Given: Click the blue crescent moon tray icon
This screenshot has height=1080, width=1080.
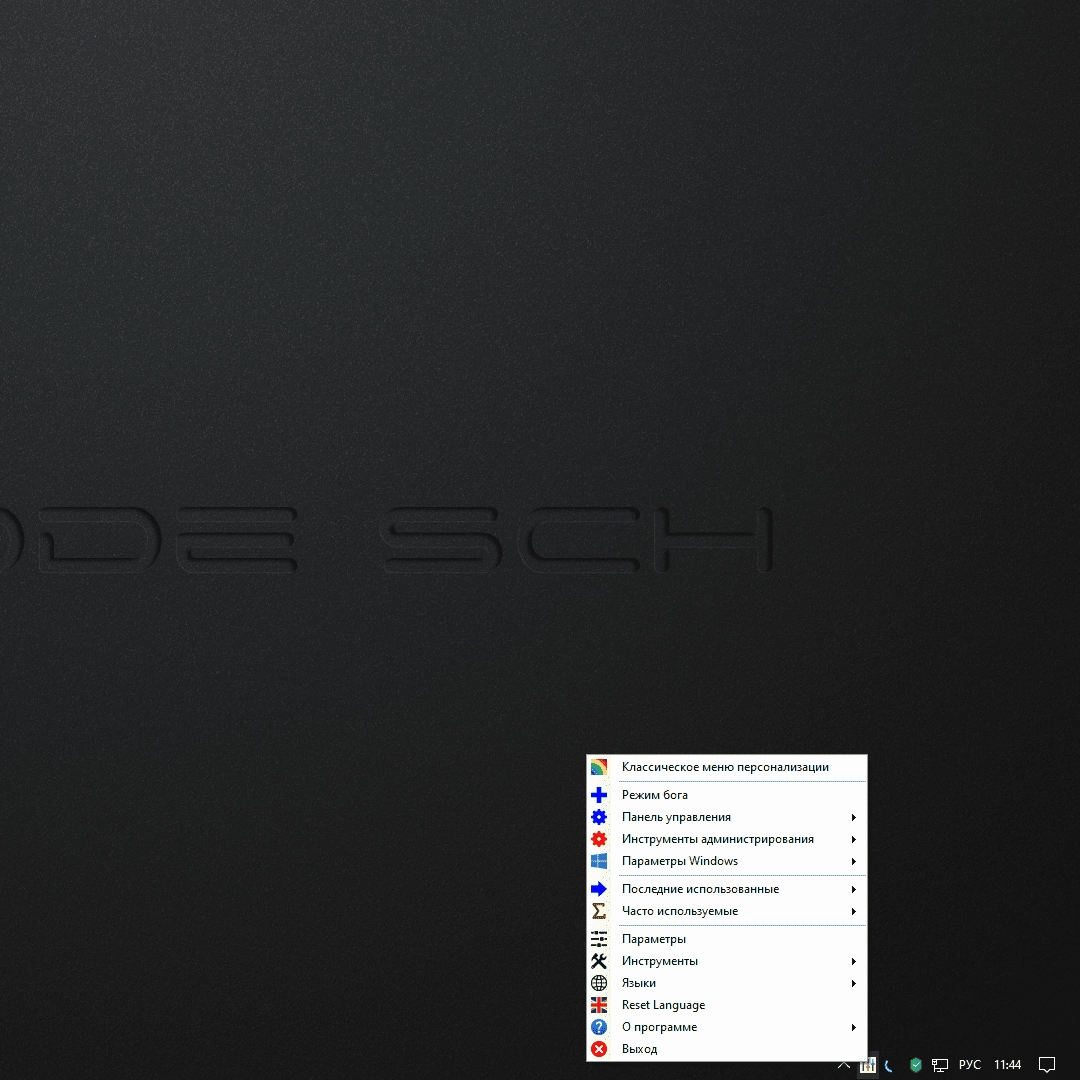Looking at the screenshot, I should click(889, 1066).
